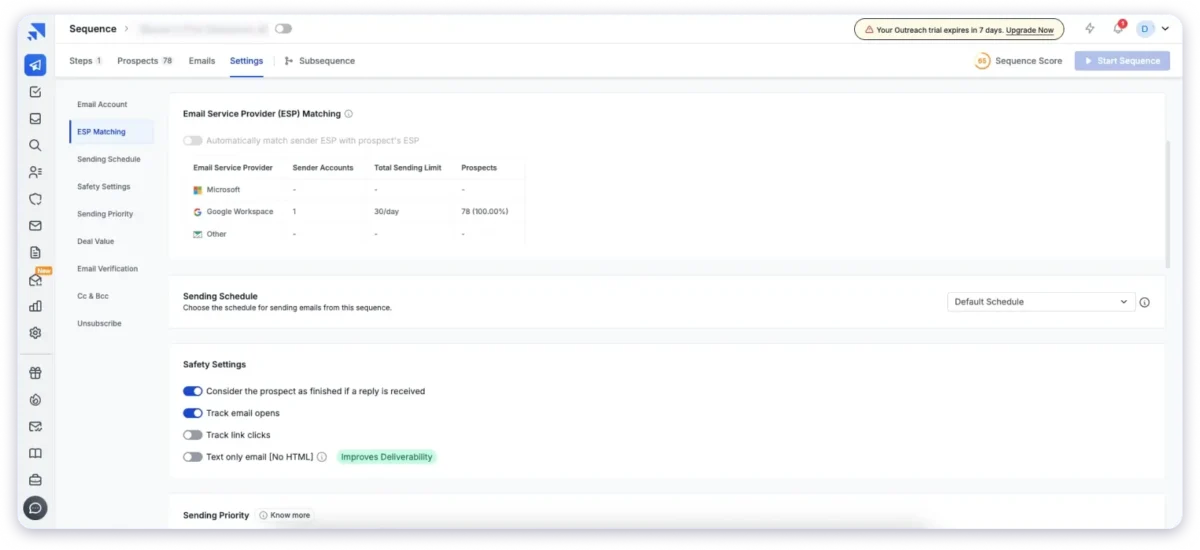Viewport: 1200px width, 550px height.
Task: Toggle Consider prospect finished if reply received
Action: point(192,391)
